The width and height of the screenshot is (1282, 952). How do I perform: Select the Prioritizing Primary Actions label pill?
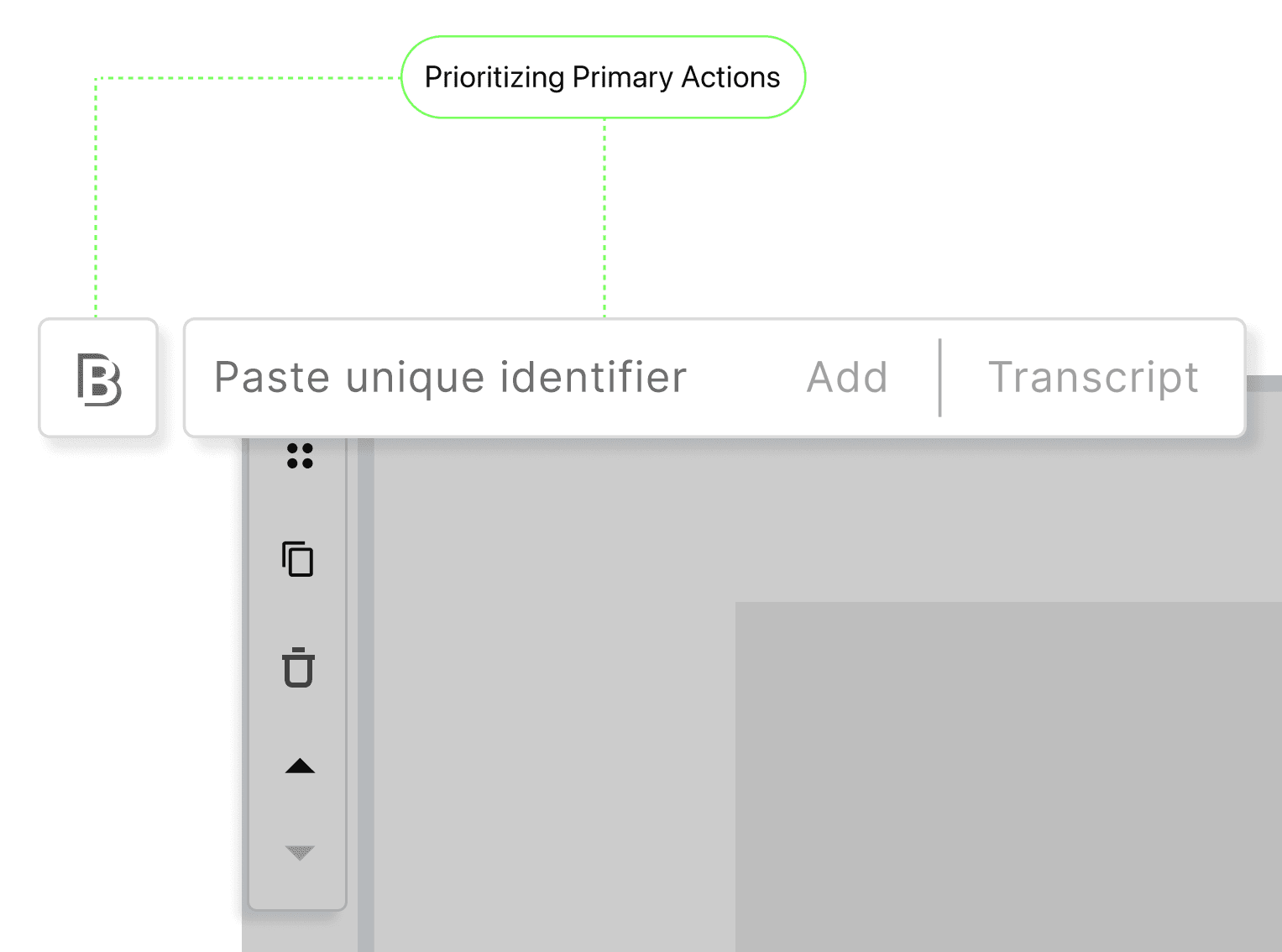point(603,77)
